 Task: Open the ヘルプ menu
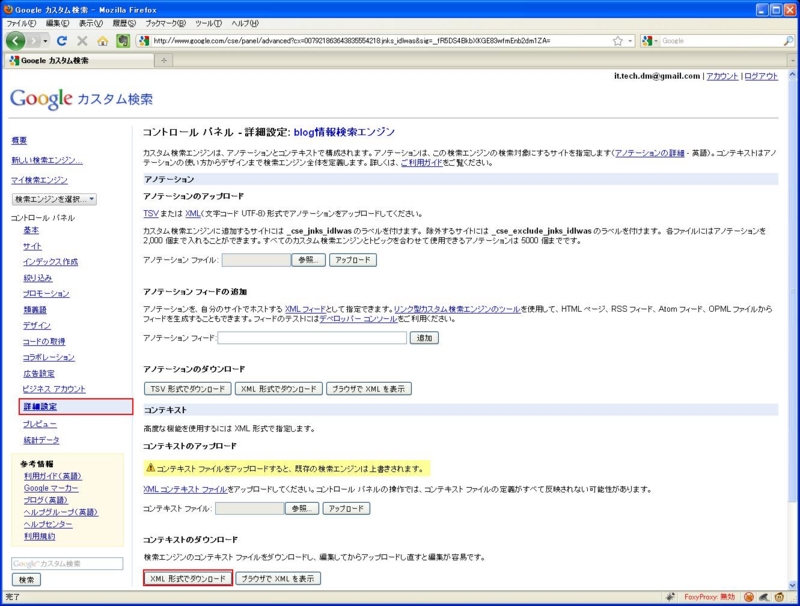pyautogui.click(x=245, y=23)
